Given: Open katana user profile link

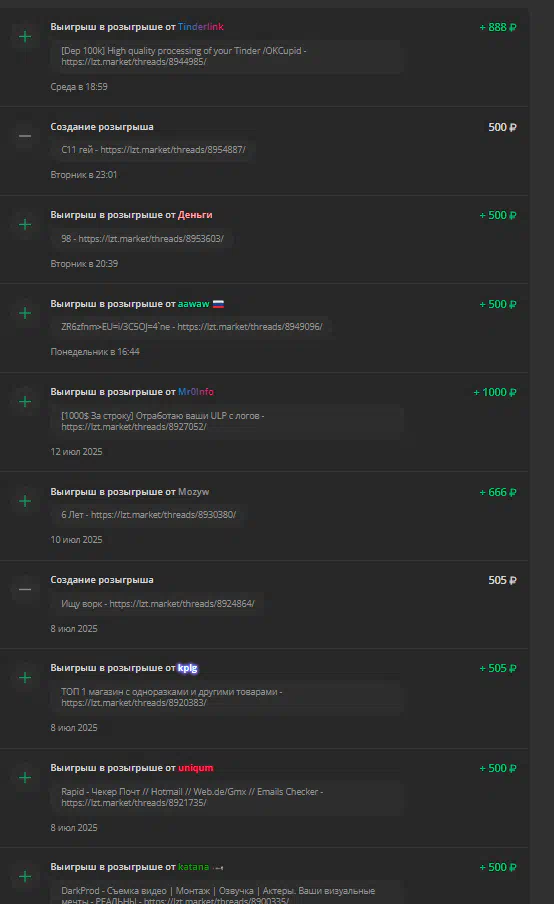Looking at the screenshot, I should click(194, 867).
